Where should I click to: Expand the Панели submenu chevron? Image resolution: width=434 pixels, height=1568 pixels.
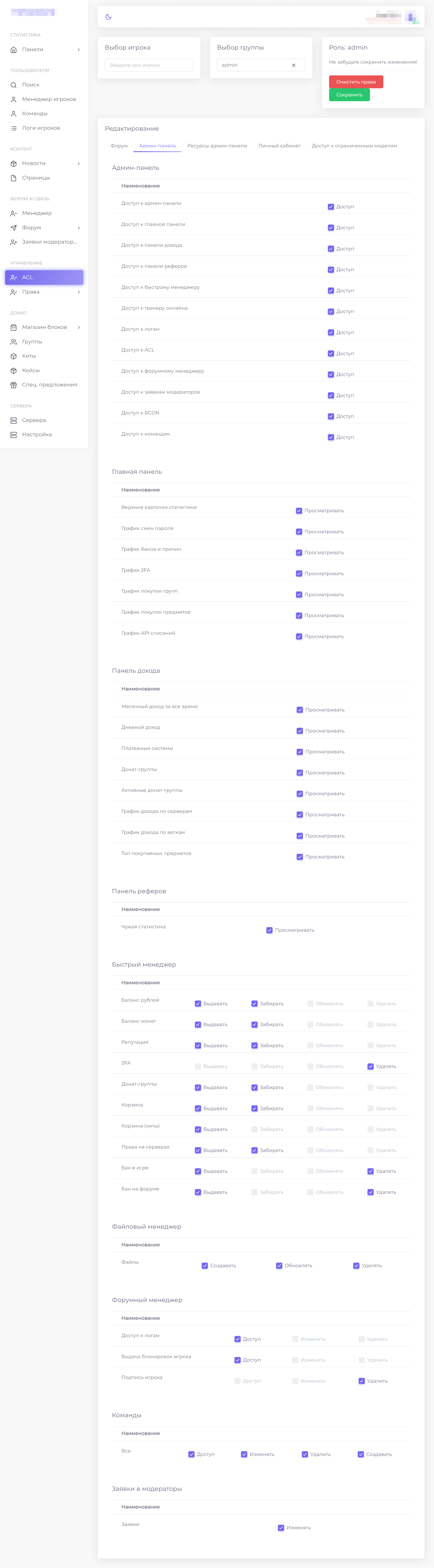point(78,50)
